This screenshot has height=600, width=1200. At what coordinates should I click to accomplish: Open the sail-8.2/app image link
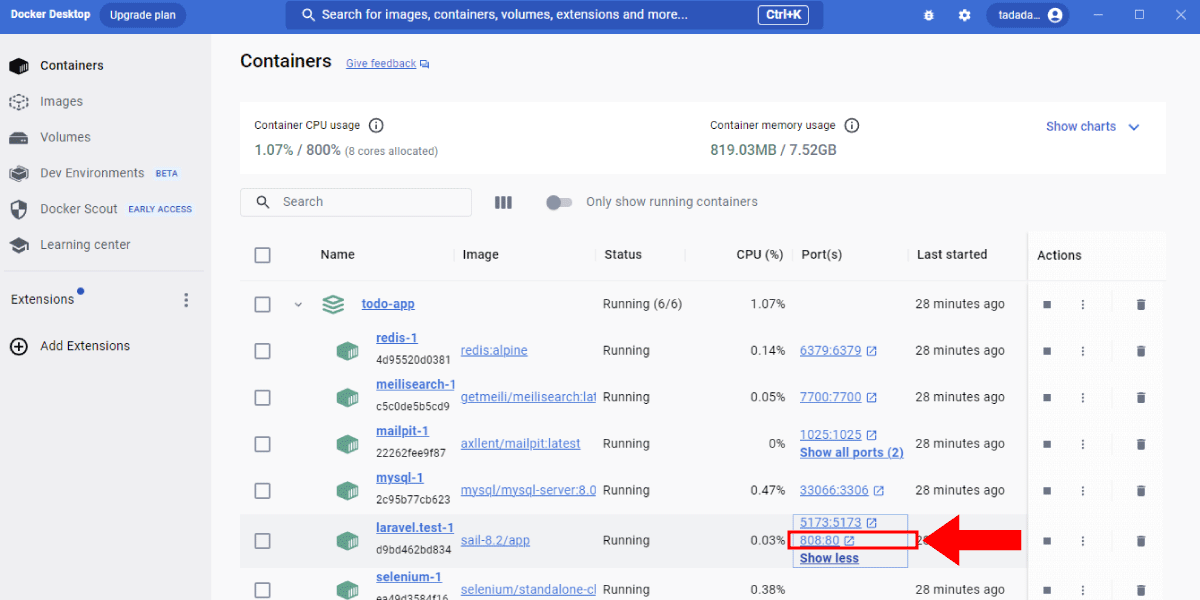point(495,541)
